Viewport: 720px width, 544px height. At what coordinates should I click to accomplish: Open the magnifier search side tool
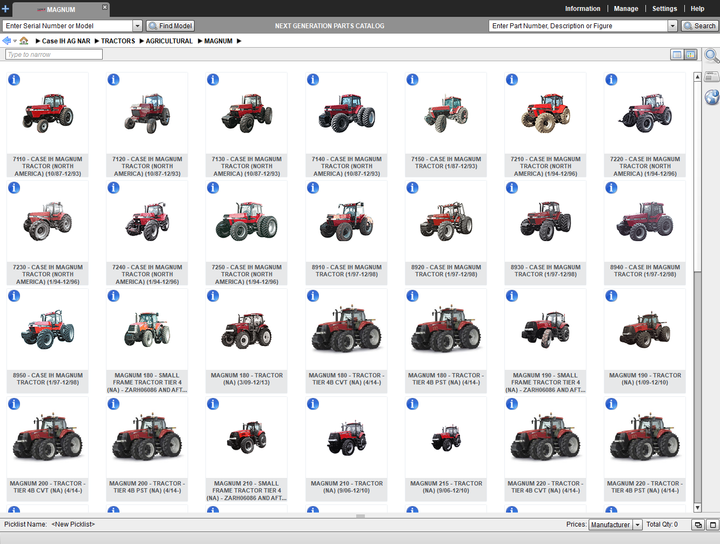click(712, 56)
